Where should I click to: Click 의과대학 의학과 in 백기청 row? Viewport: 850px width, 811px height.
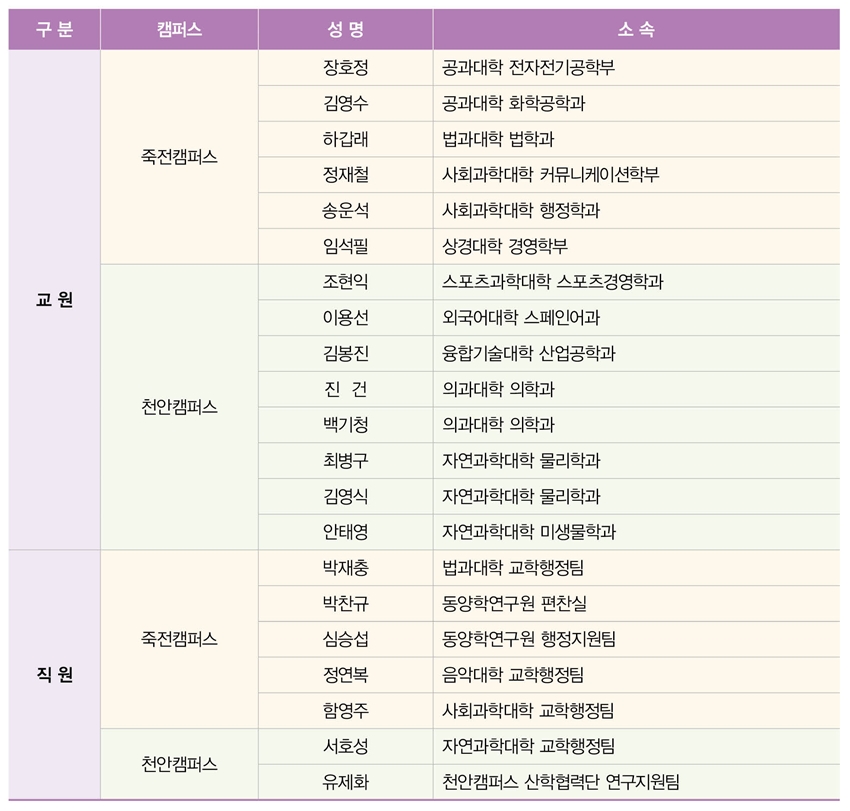(636, 424)
